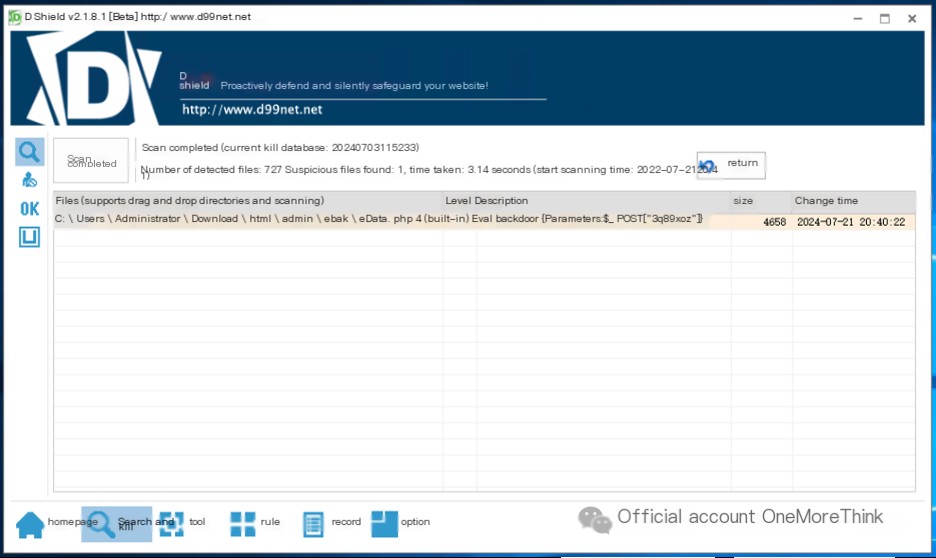This screenshot has width=936, height=558.
Task: Select the magnifier scan icon in sidebar
Action: (x=29, y=152)
